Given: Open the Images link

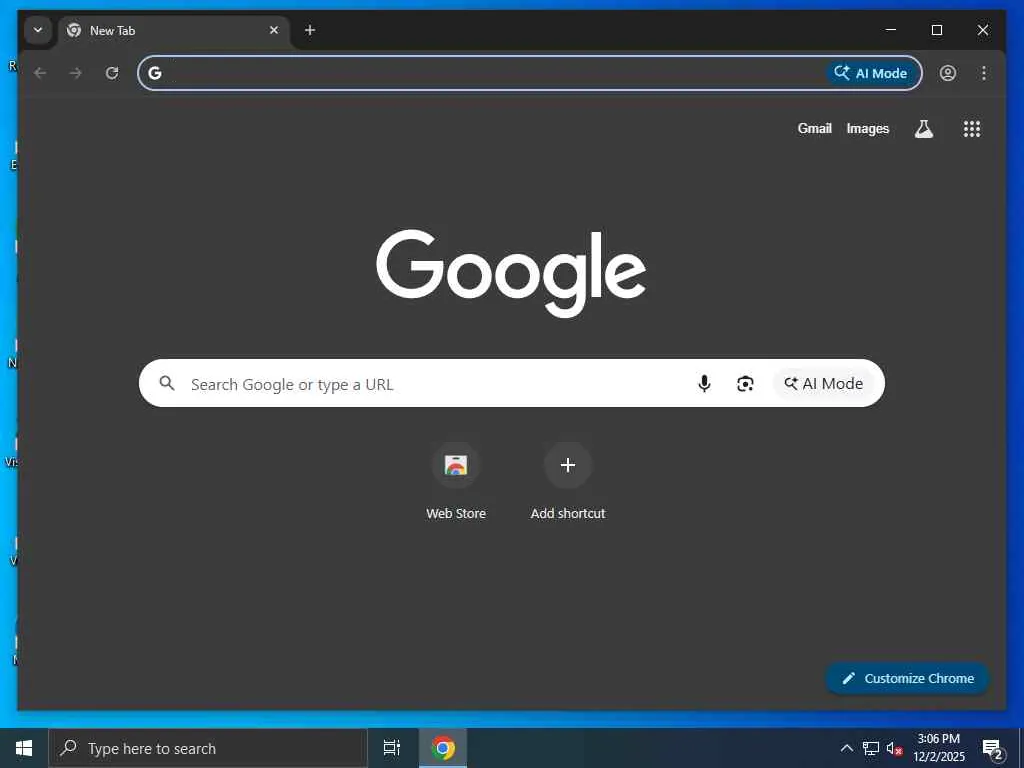Looking at the screenshot, I should (867, 129).
